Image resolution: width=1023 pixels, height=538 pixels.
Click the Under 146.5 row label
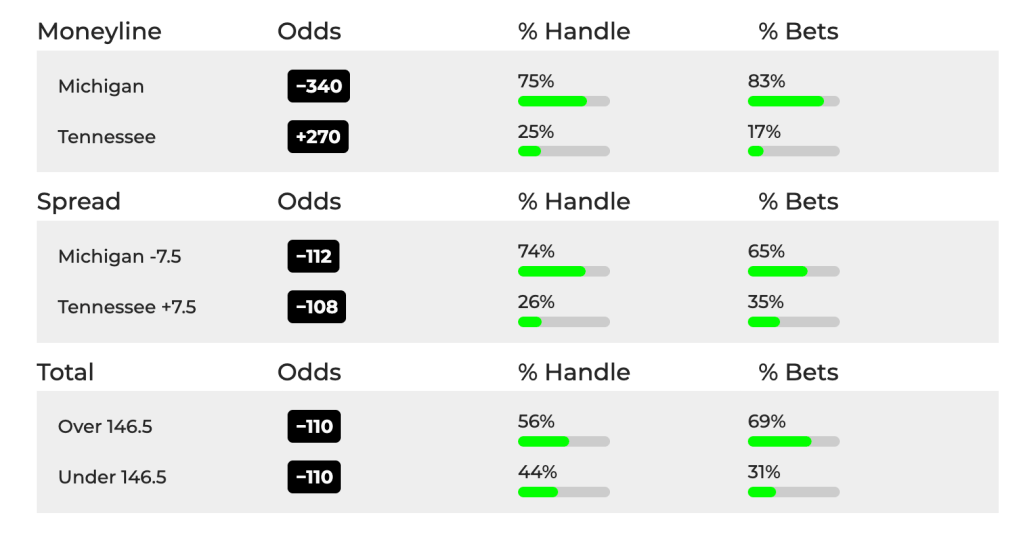[112, 477]
